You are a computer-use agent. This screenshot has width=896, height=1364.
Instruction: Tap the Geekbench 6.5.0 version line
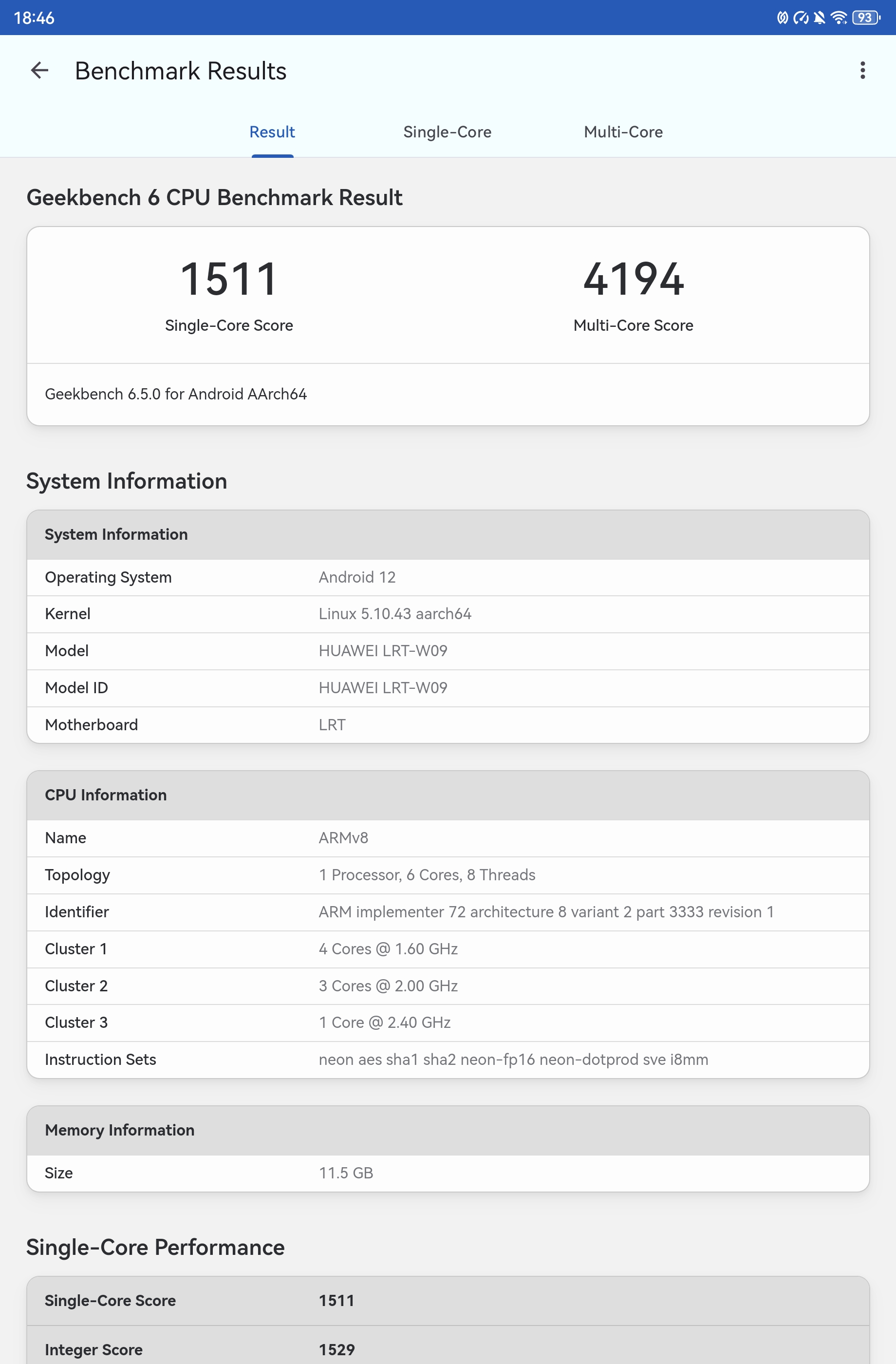(176, 394)
